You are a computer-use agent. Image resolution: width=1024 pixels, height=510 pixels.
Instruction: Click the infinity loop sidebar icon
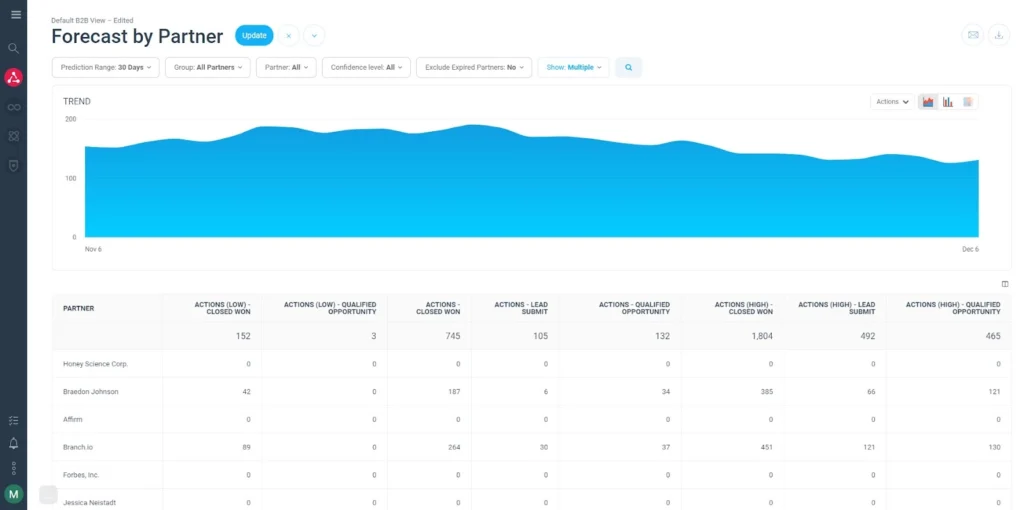click(14, 107)
